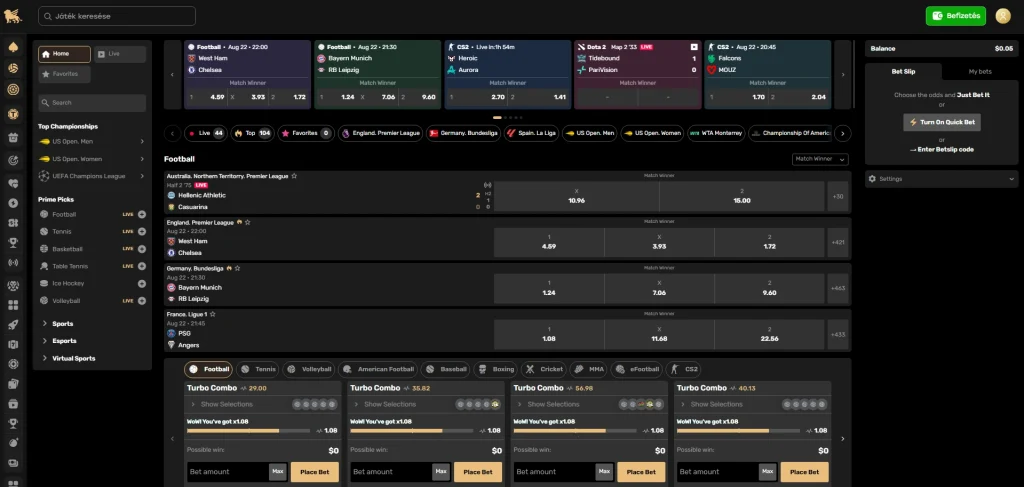The image size is (1024, 487).
Task: Click the Settings gear icon under Bet Slip
Action: (x=871, y=179)
